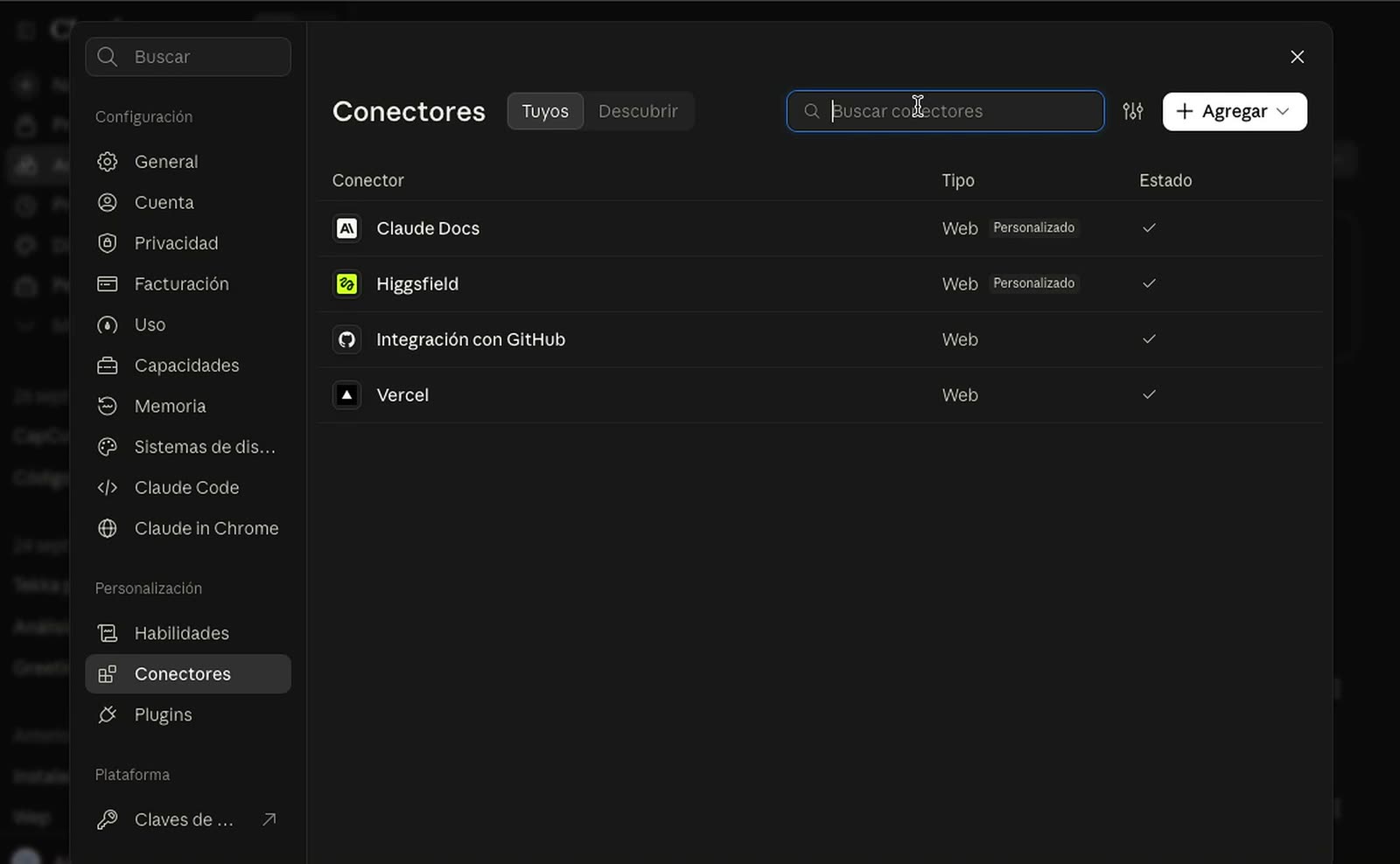Viewport: 1400px width, 864px height.
Task: Click the Conectores blocks icon in sidebar
Action: click(x=107, y=674)
